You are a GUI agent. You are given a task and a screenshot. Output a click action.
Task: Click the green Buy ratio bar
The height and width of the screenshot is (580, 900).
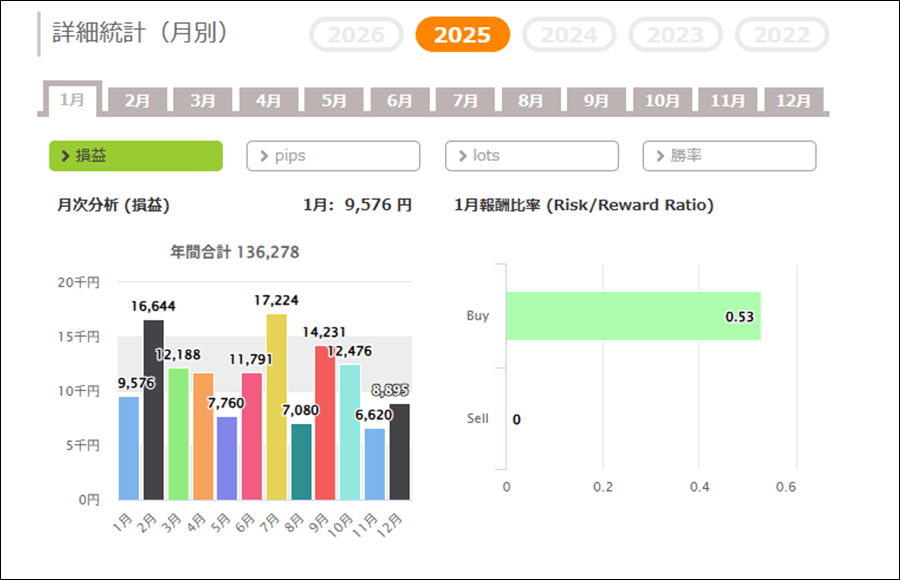pos(632,316)
